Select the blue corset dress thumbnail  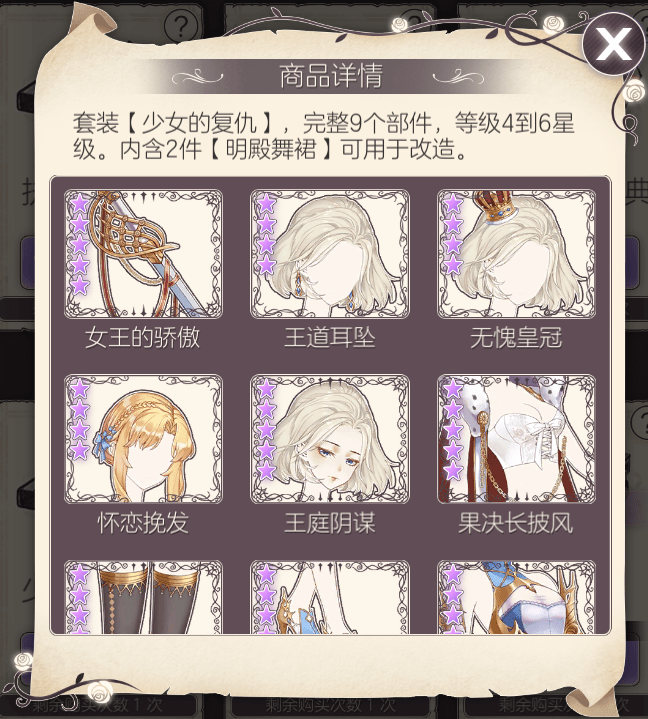coord(516,597)
